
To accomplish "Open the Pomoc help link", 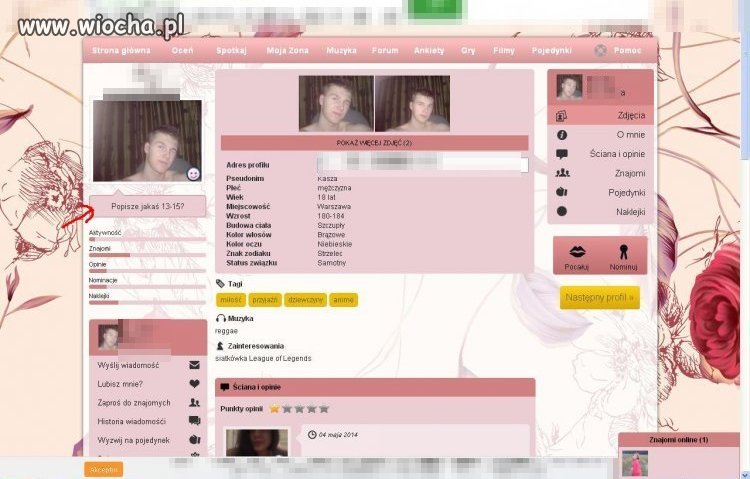I will pos(627,50).
